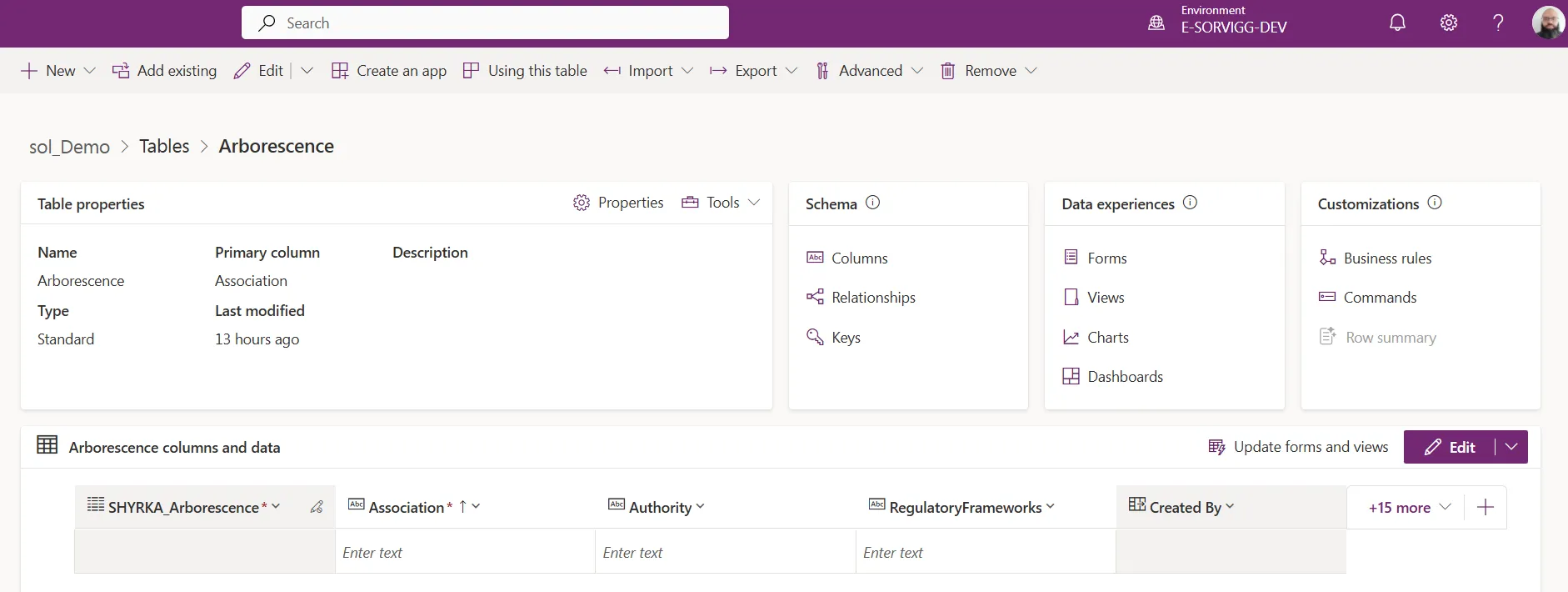Image resolution: width=1568 pixels, height=592 pixels.
Task: Click the table grid icon beside Arborescence columns and data
Action: (47, 445)
